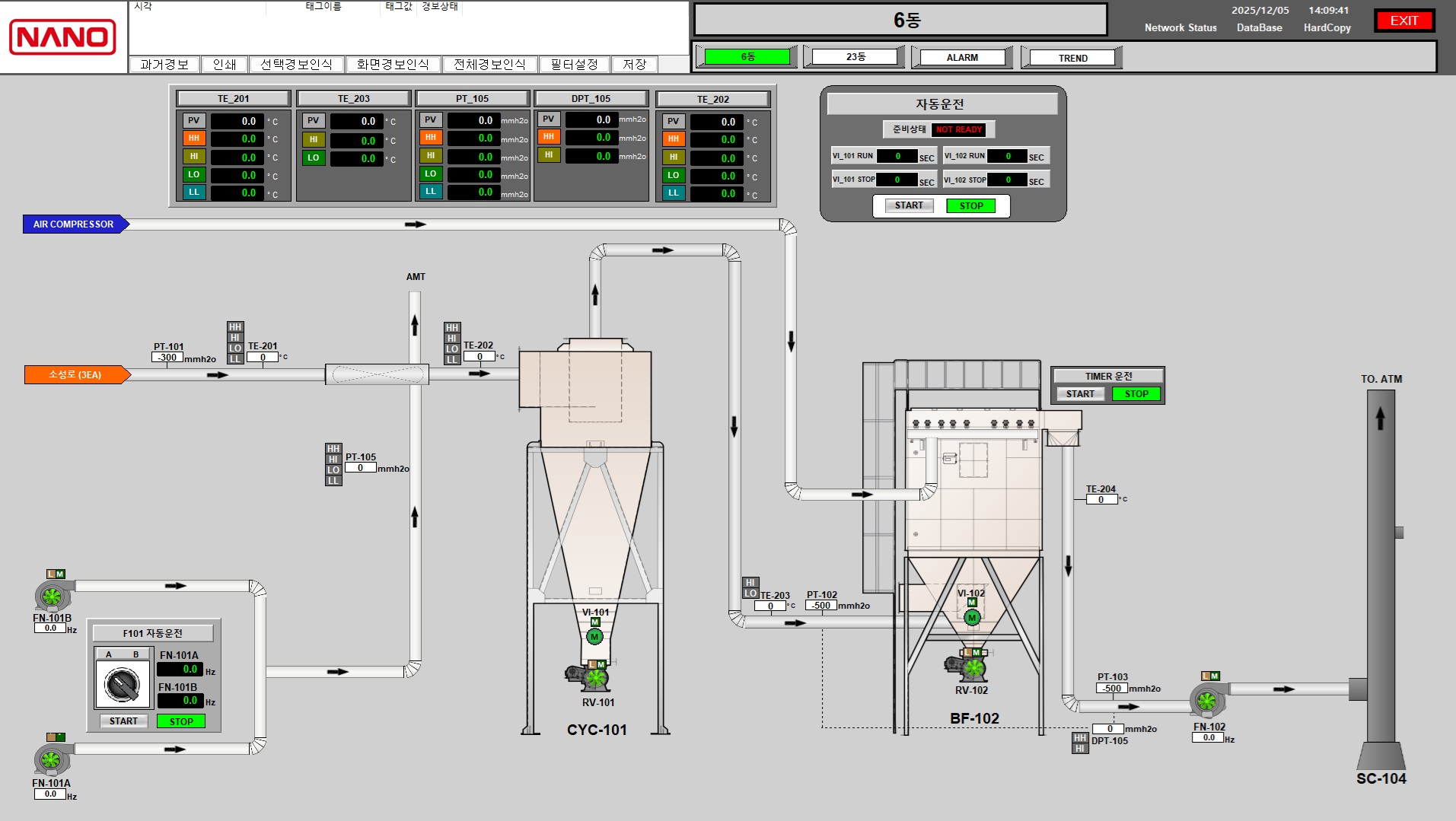Viewport: 1456px width, 821px height.
Task: Click the TE_201 HH orange alarm indicator
Action: click(x=194, y=138)
